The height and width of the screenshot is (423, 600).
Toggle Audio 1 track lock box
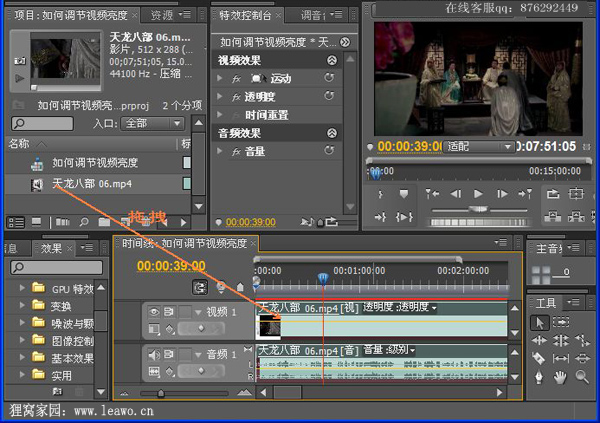(x=185, y=354)
